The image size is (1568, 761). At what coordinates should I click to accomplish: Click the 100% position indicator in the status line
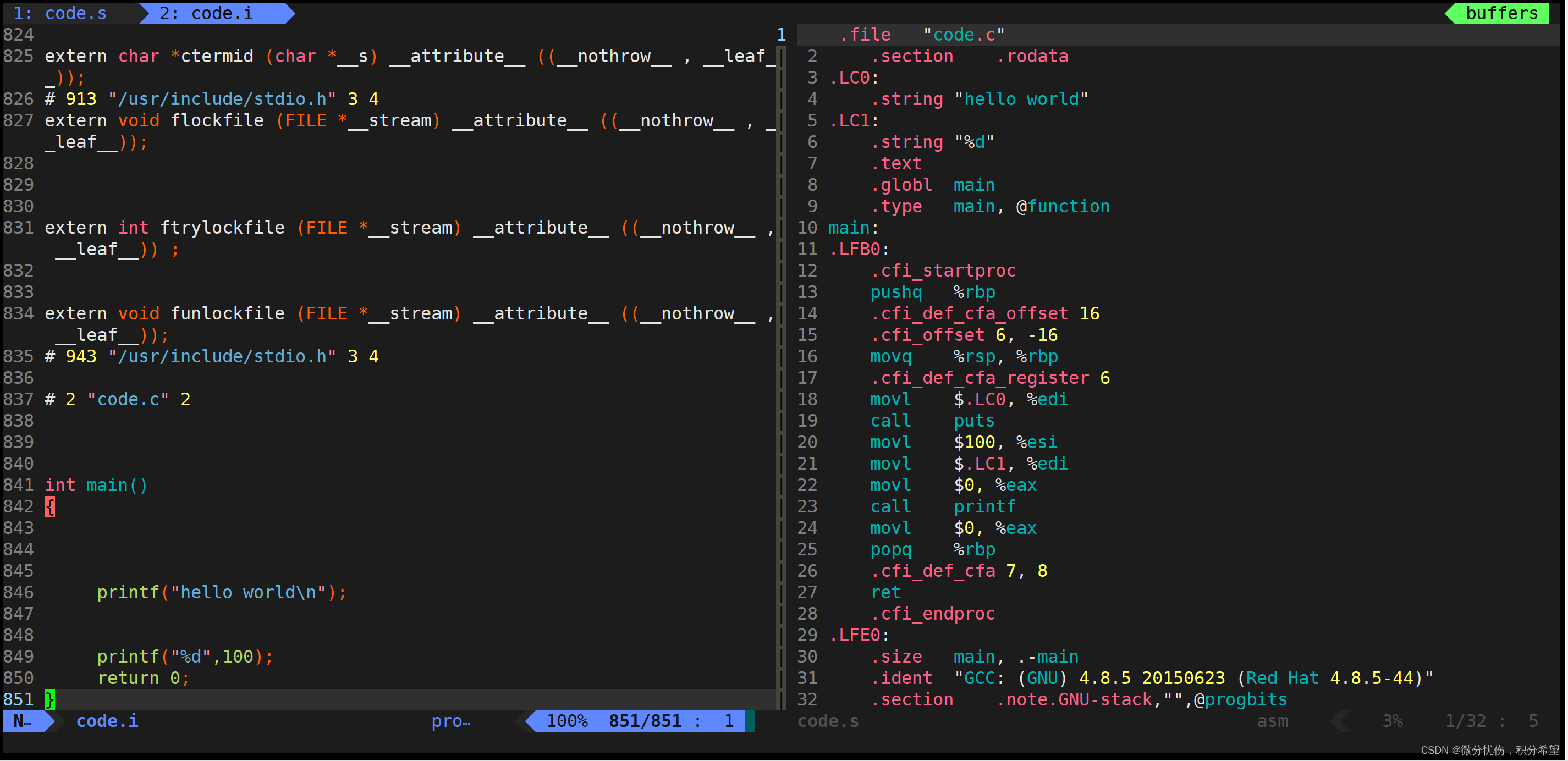click(566, 721)
